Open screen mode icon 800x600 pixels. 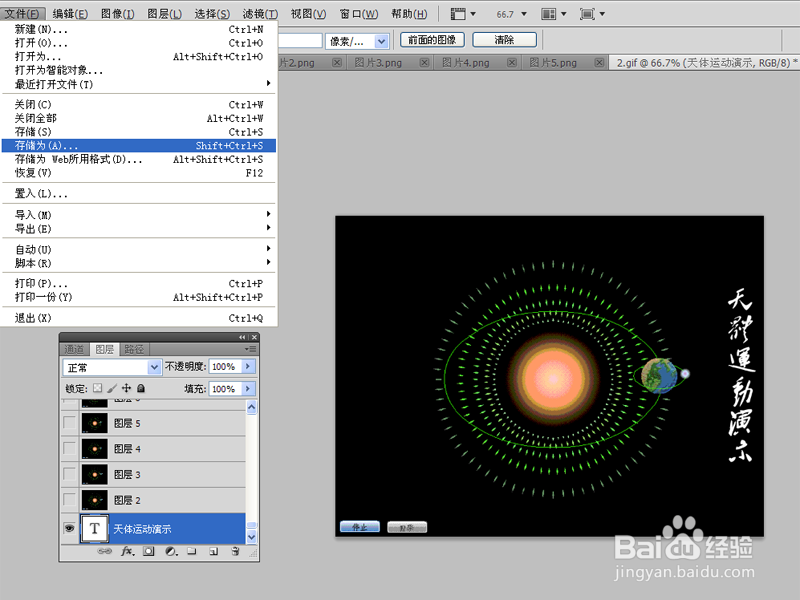click(592, 14)
